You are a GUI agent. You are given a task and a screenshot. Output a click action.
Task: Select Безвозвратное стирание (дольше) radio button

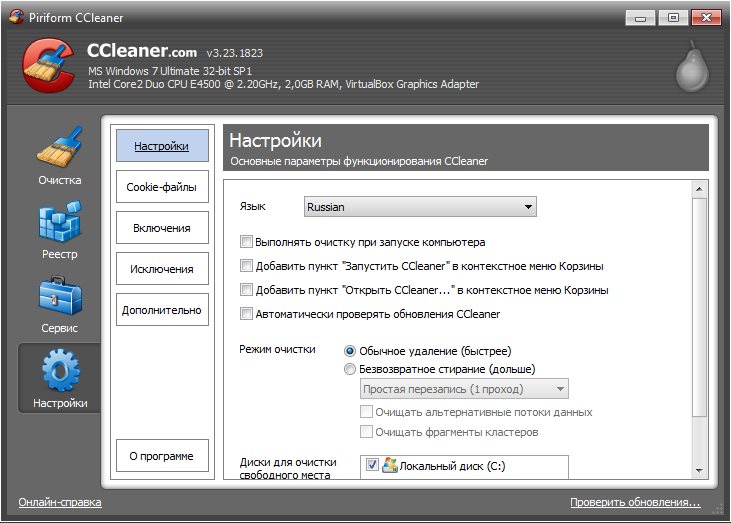[350, 369]
